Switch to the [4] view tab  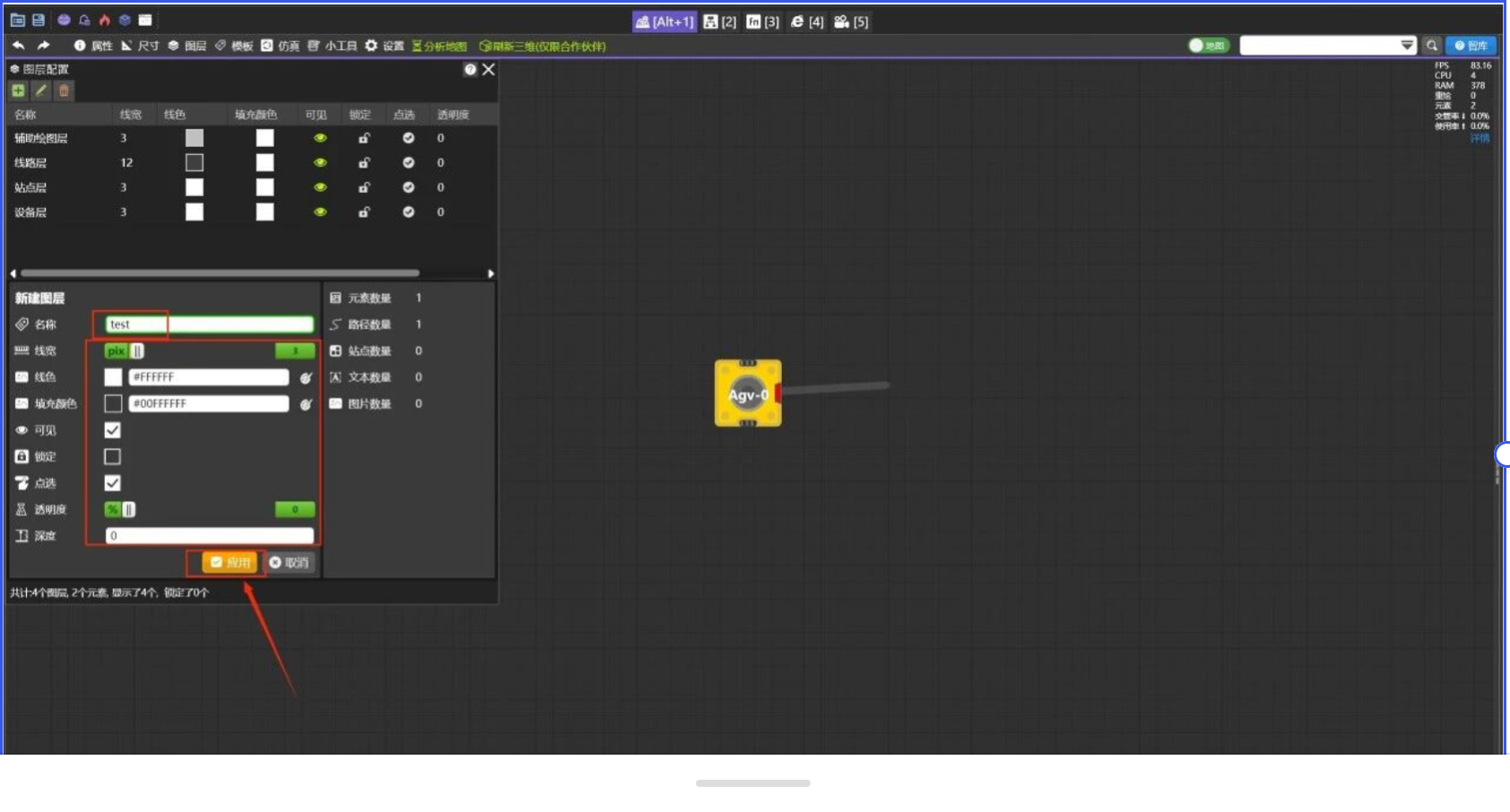tap(807, 22)
